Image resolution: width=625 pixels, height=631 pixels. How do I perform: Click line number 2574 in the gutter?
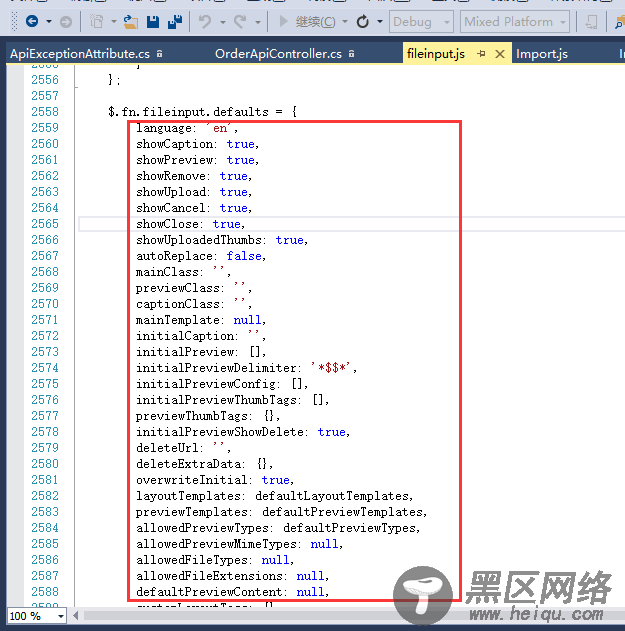45,367
